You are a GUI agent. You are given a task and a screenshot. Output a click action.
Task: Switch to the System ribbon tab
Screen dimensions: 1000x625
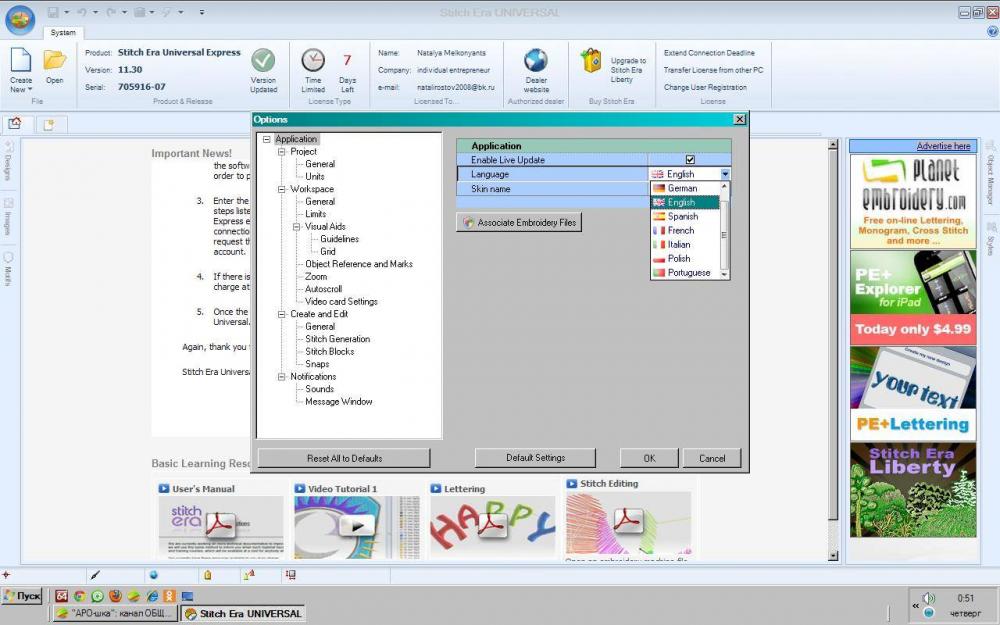pos(62,32)
